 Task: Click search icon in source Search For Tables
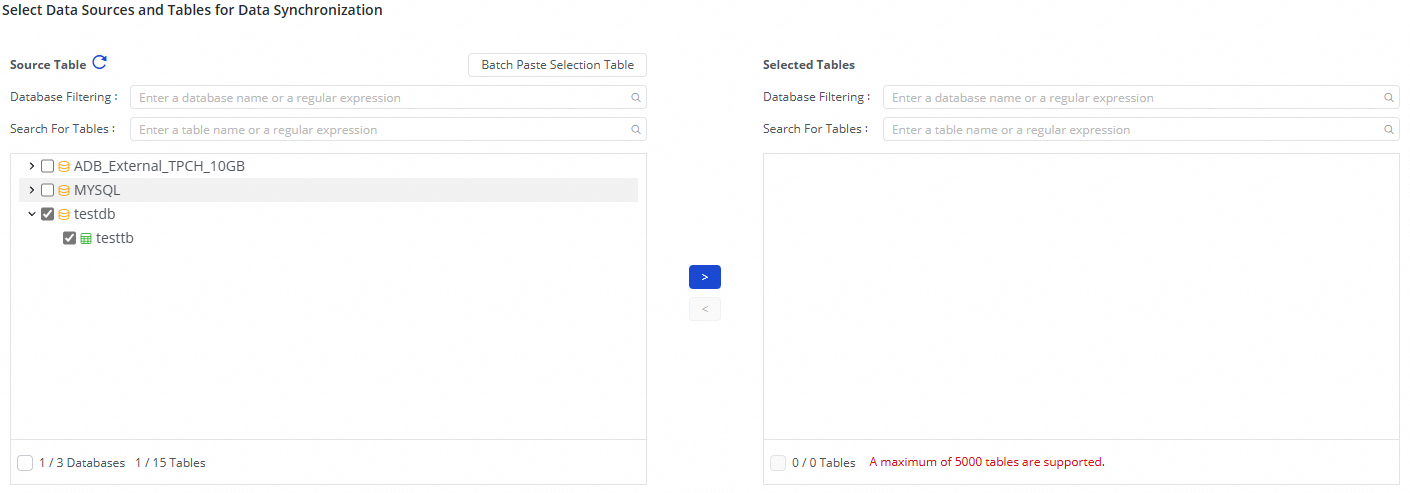coord(635,130)
